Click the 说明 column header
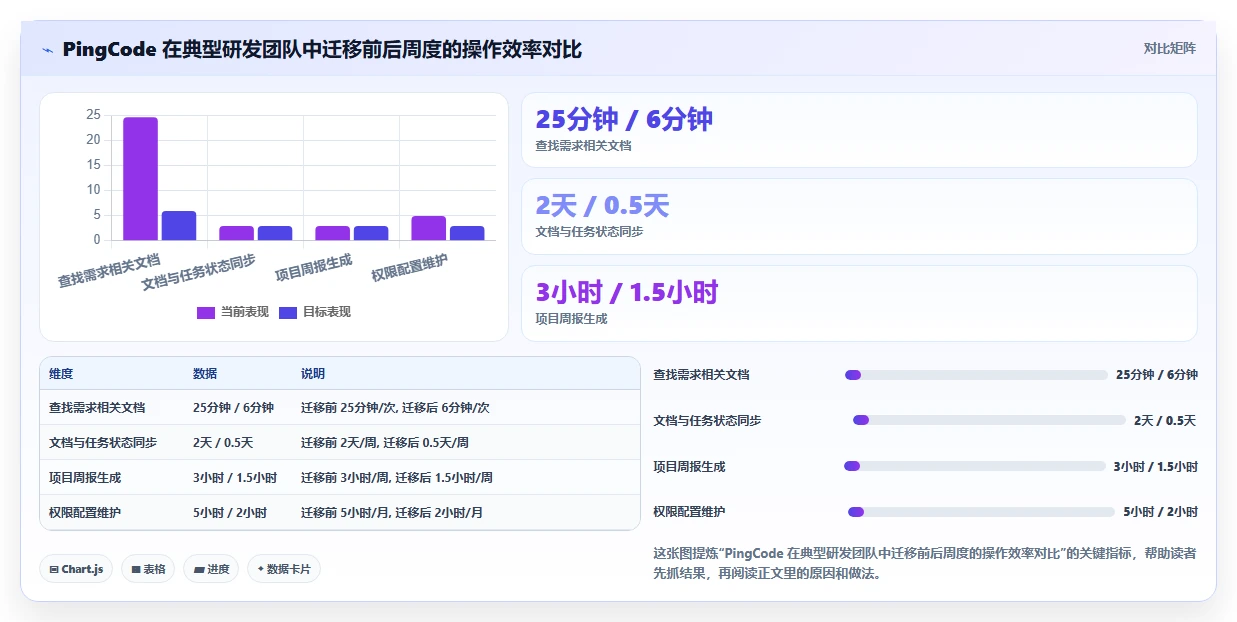1237x622 pixels. tap(313, 374)
